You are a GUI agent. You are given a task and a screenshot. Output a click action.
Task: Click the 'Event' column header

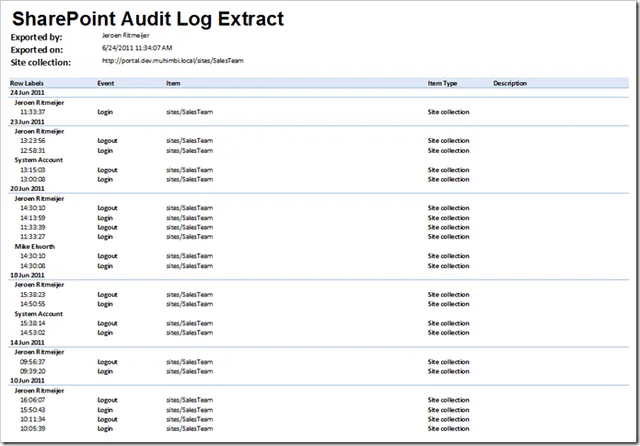tap(106, 83)
